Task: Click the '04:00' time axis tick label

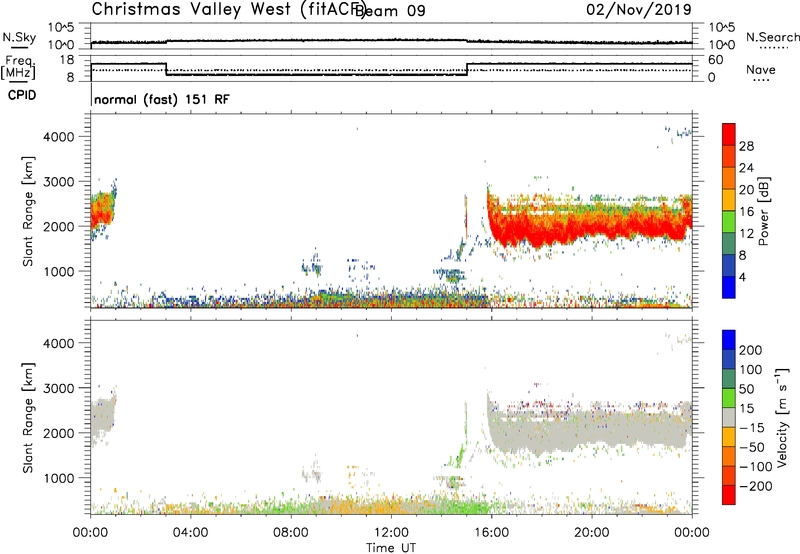Action: 191,533
